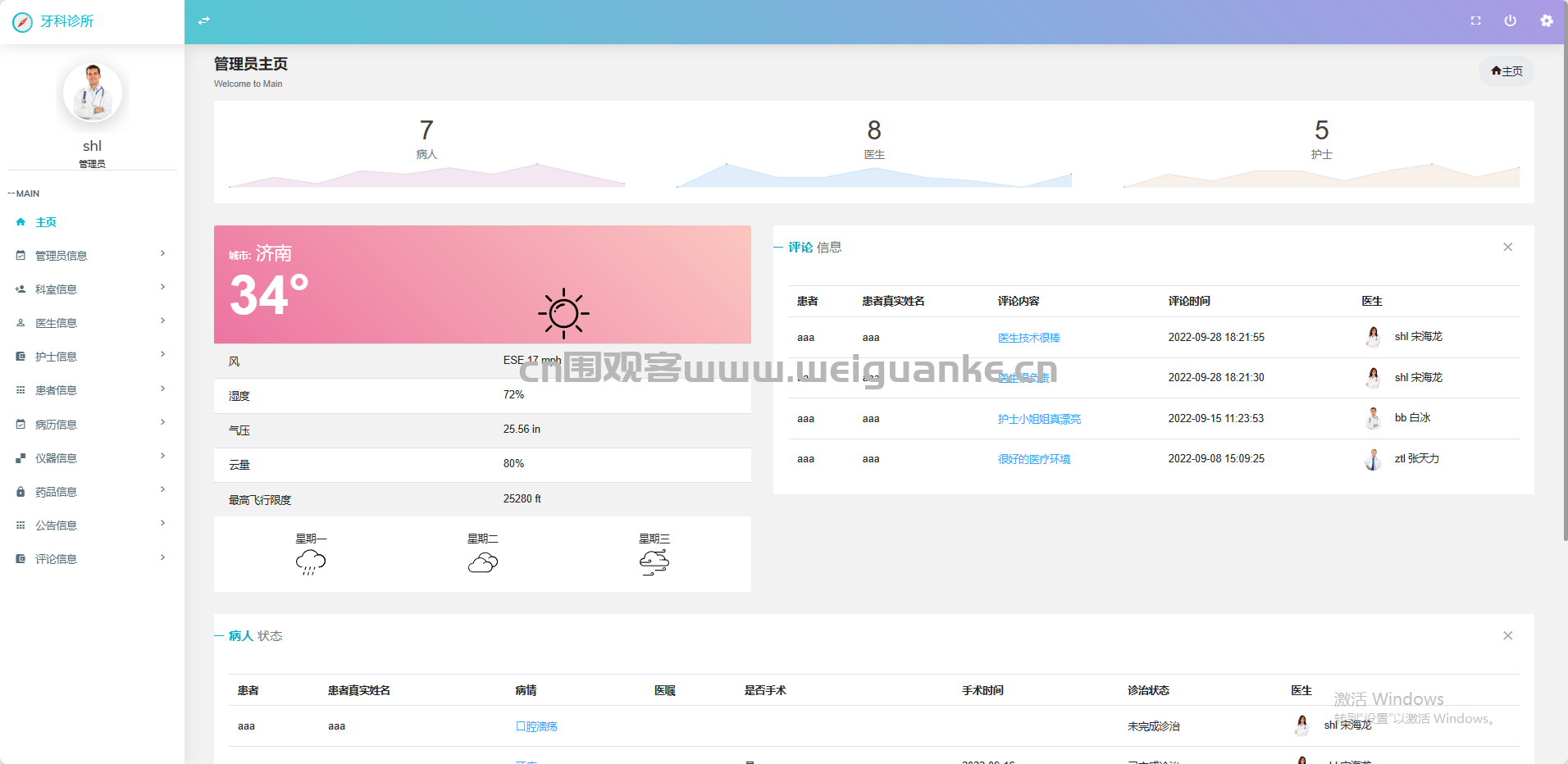Expand 医生信息 menu chevron
This screenshot has height=764, width=1568.
[x=162, y=321]
